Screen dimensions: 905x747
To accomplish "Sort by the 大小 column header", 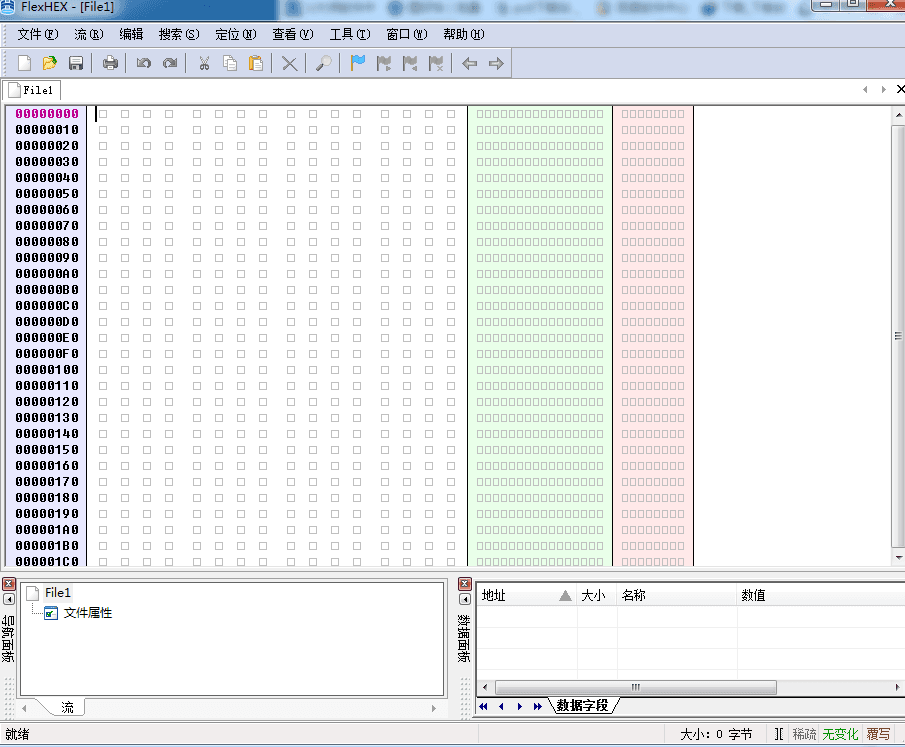I will [x=597, y=595].
